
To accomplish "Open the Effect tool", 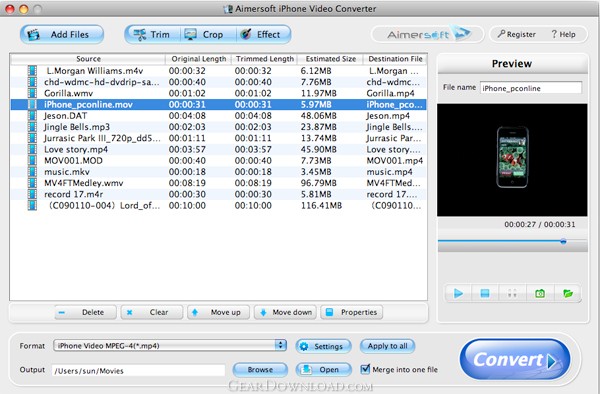I will click(x=263, y=34).
